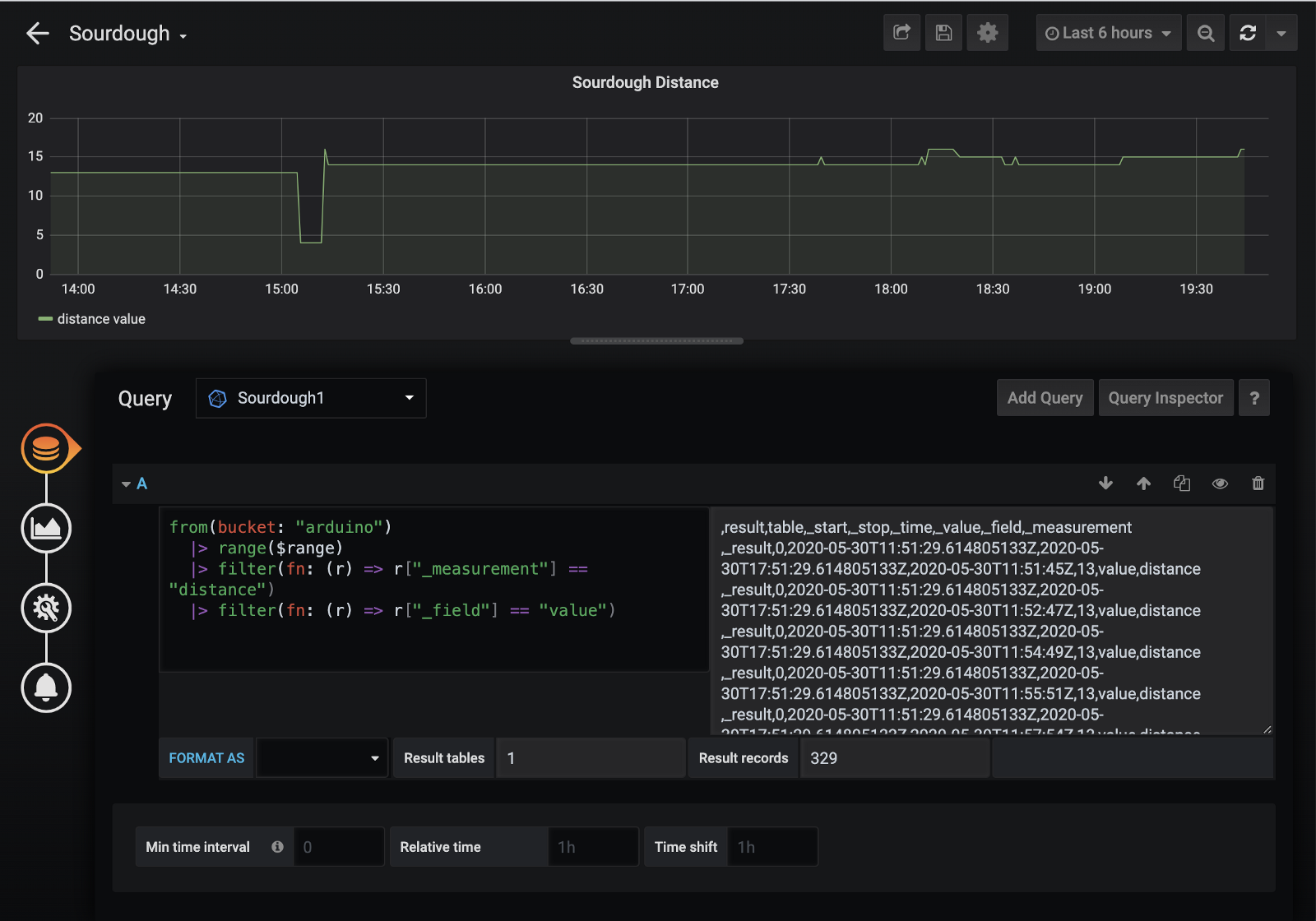Duplicate query A using the copy icon
Screen dimensions: 1316x921
pos(1182,484)
